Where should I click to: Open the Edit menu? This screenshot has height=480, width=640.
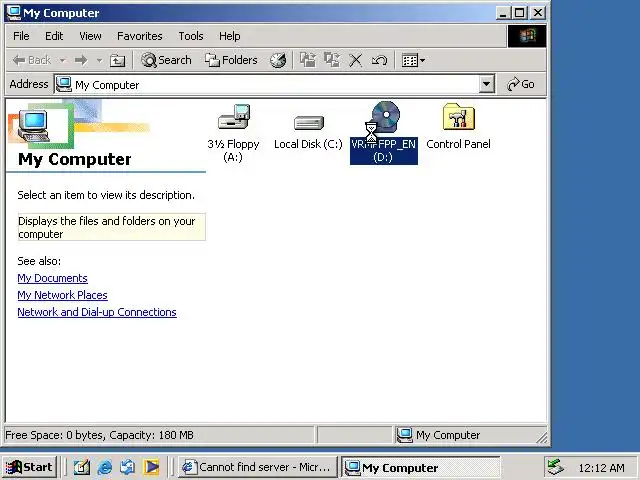(x=54, y=36)
